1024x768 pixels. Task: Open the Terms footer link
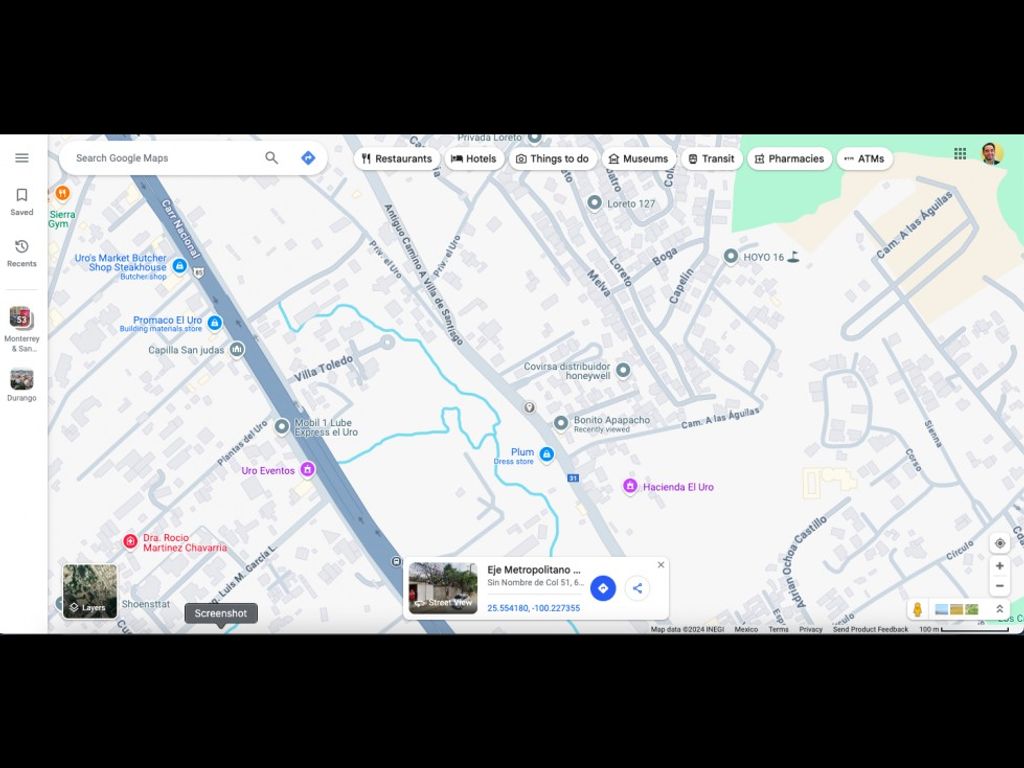[778, 630]
